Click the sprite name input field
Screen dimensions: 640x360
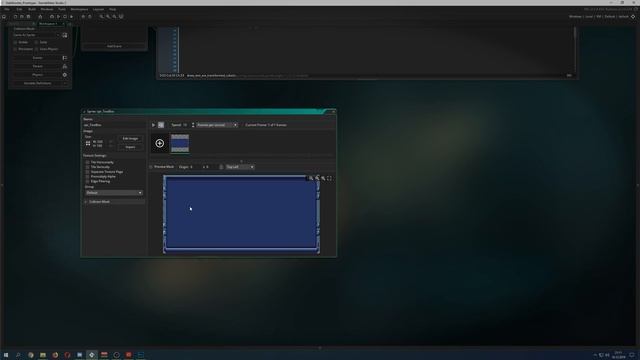tap(114, 125)
